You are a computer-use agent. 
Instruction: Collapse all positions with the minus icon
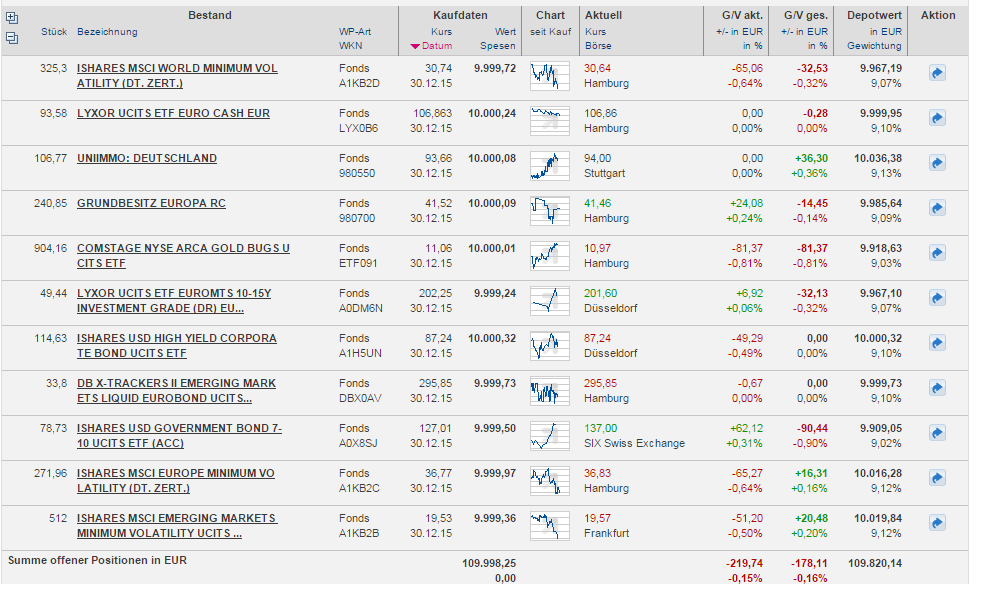[12, 38]
